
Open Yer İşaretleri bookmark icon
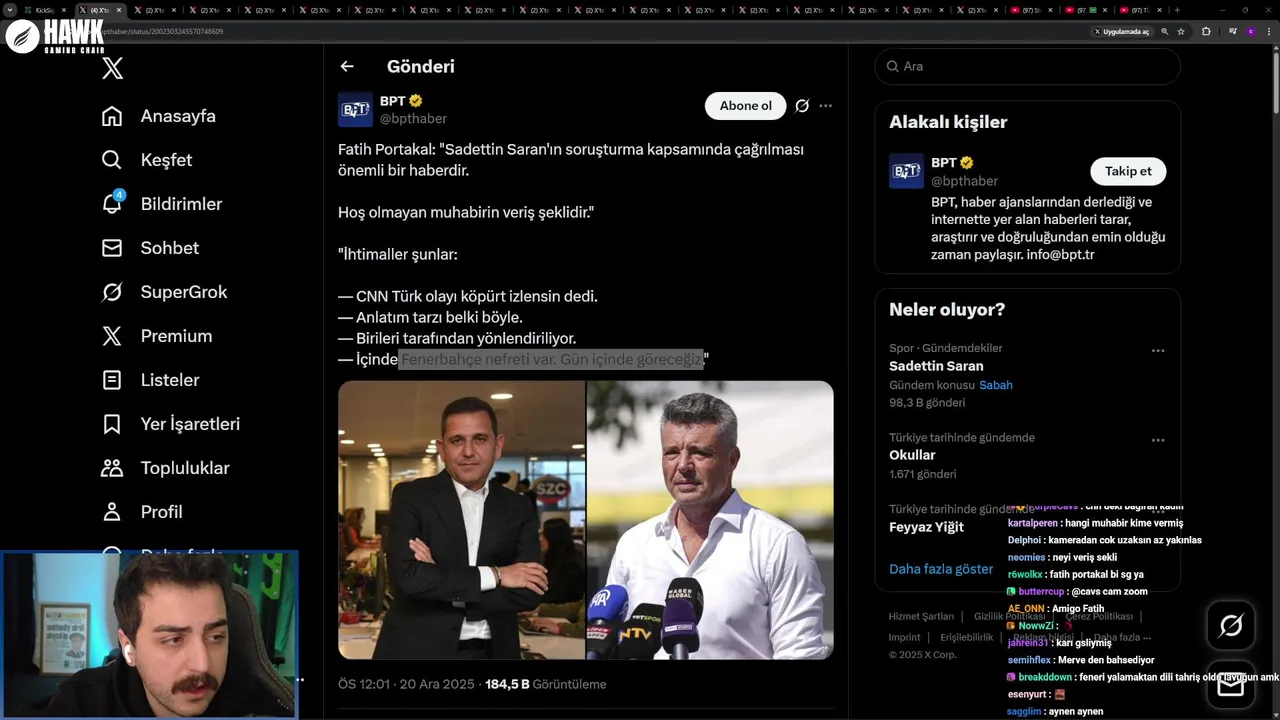coord(112,424)
